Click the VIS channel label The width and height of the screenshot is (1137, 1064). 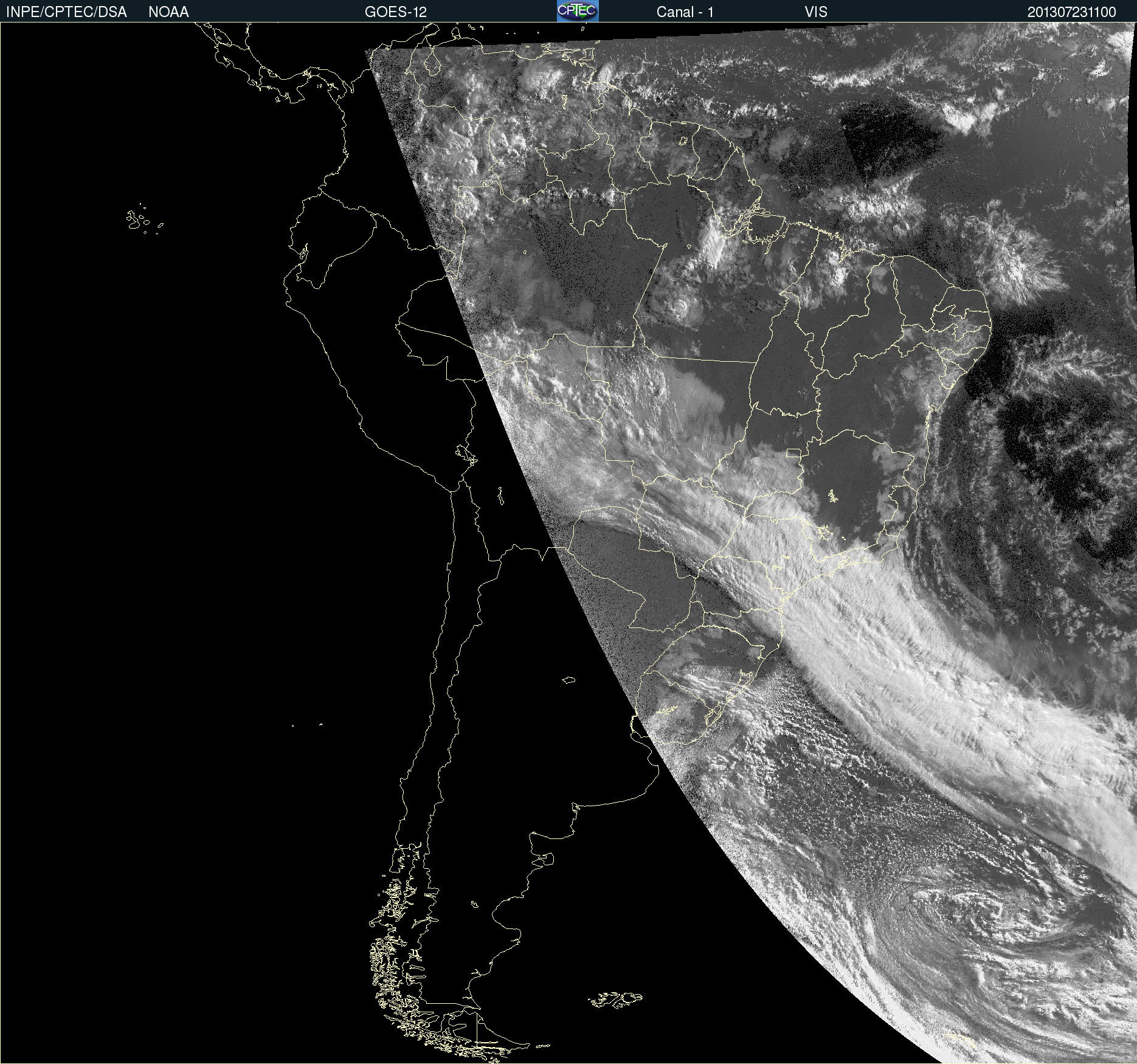click(816, 12)
